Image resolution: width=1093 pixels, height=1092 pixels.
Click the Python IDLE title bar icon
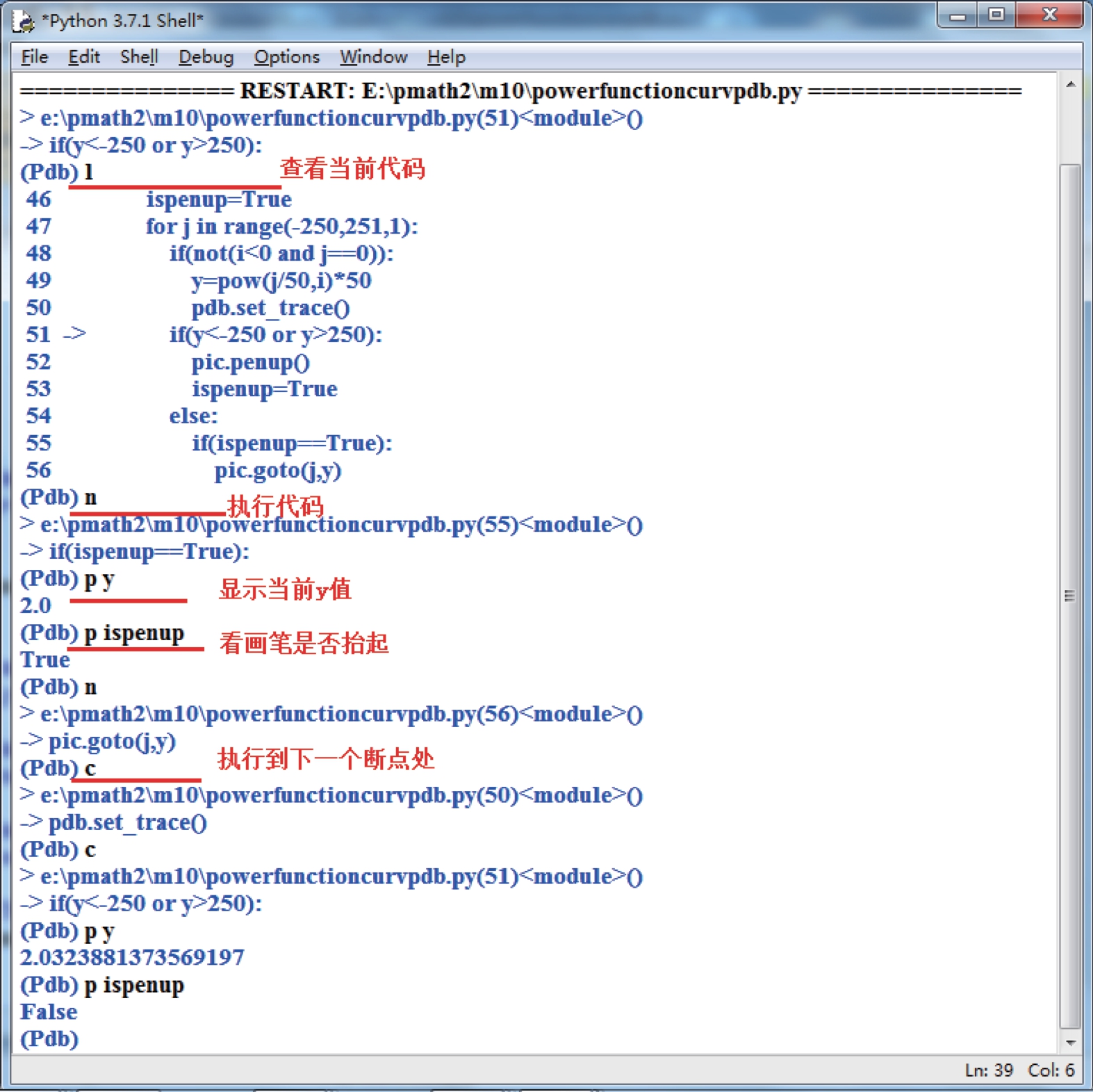click(23, 21)
